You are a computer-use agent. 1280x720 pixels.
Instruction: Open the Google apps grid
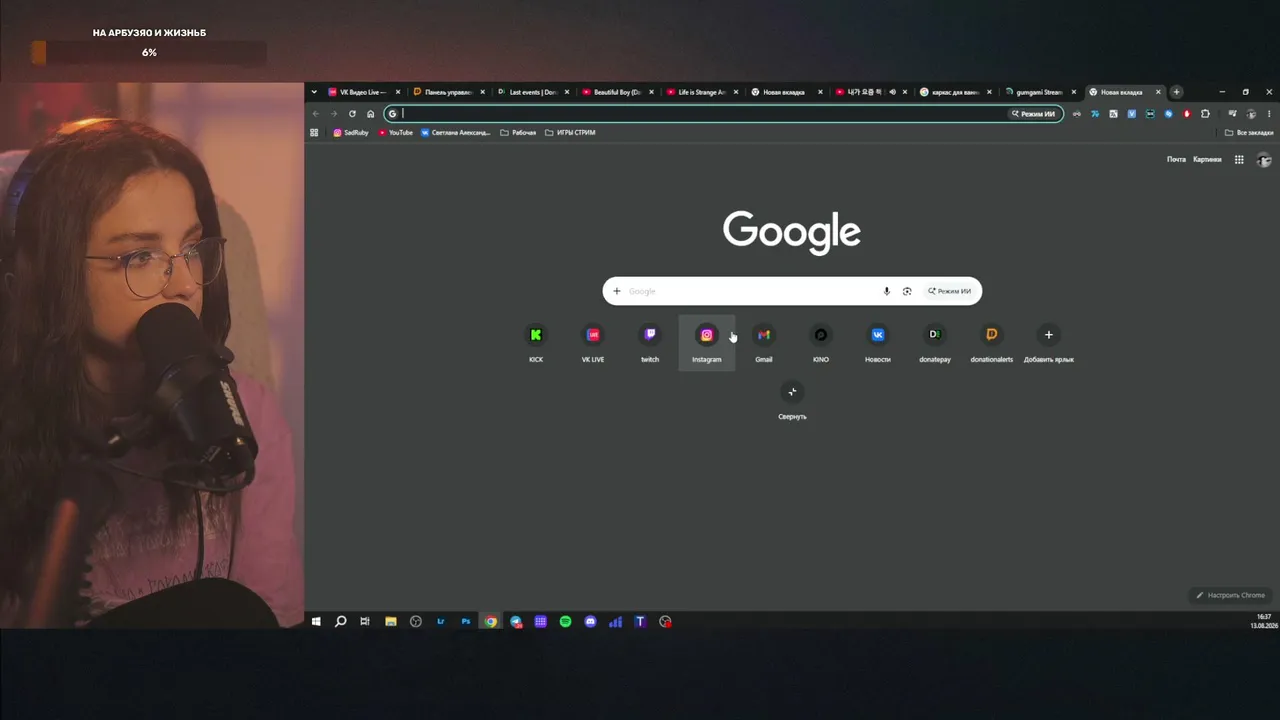(1239, 159)
